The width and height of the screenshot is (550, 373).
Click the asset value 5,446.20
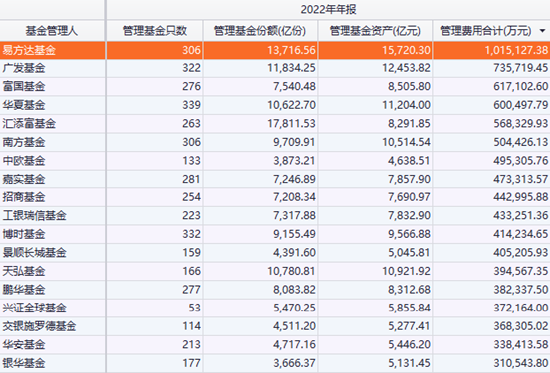(409, 345)
